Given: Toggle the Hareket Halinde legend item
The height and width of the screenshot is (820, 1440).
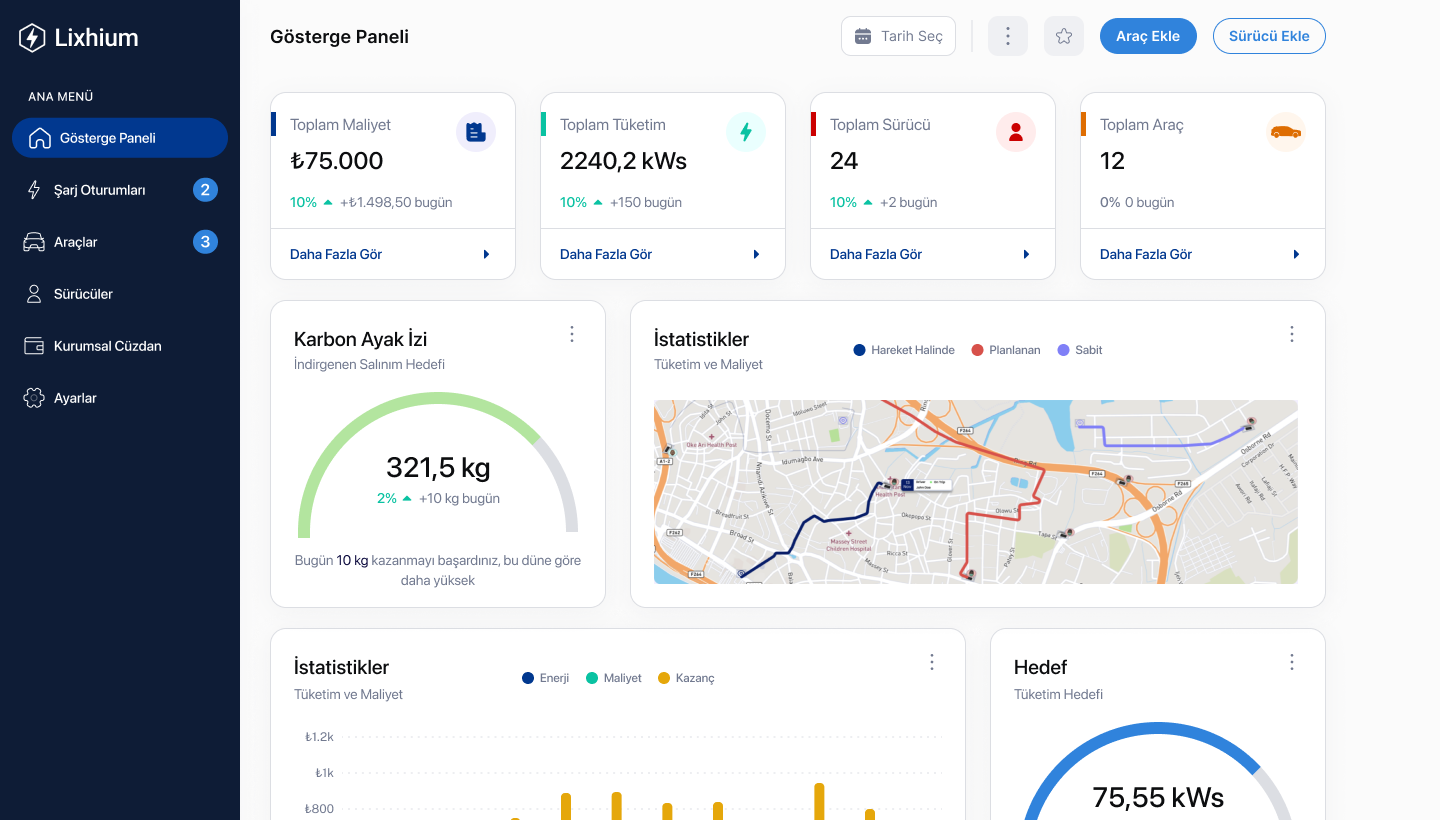Looking at the screenshot, I should (904, 350).
